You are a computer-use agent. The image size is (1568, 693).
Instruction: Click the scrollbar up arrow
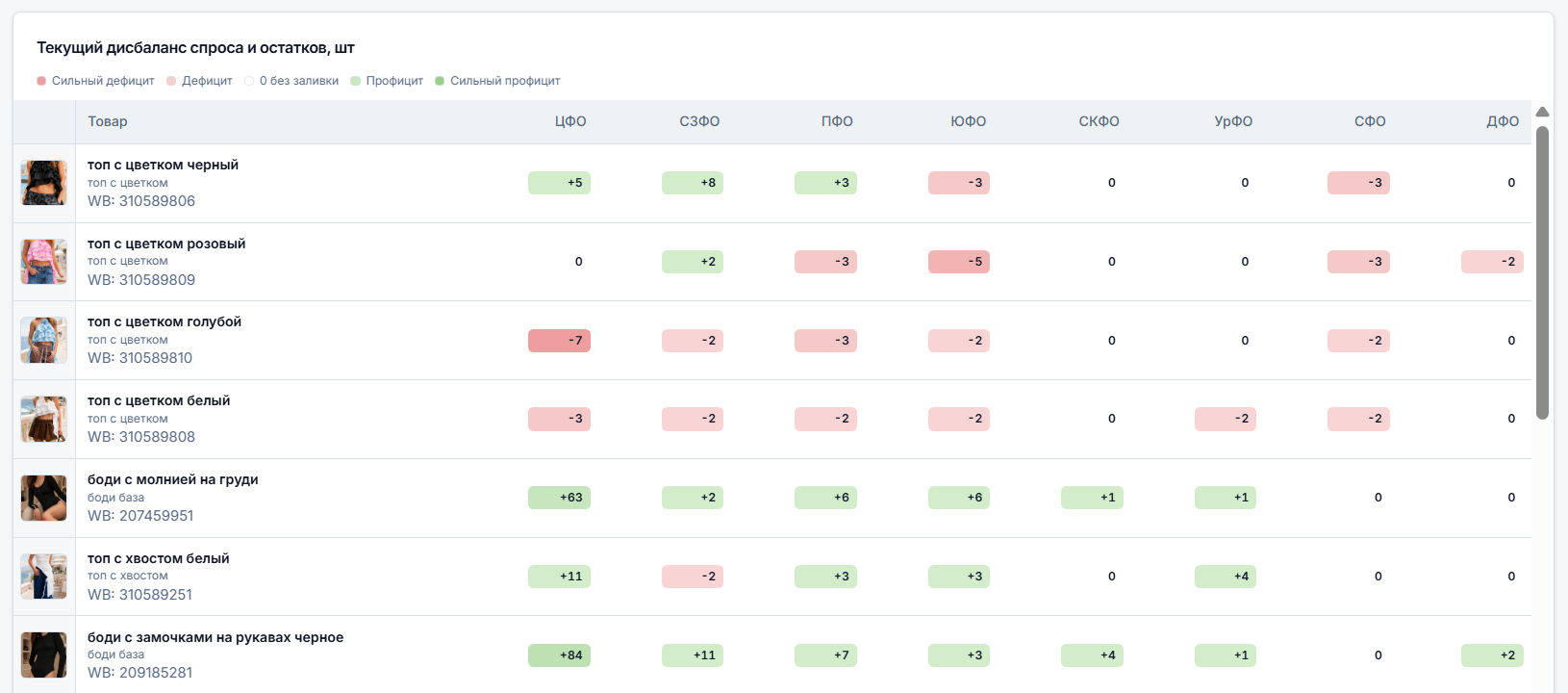click(1542, 112)
